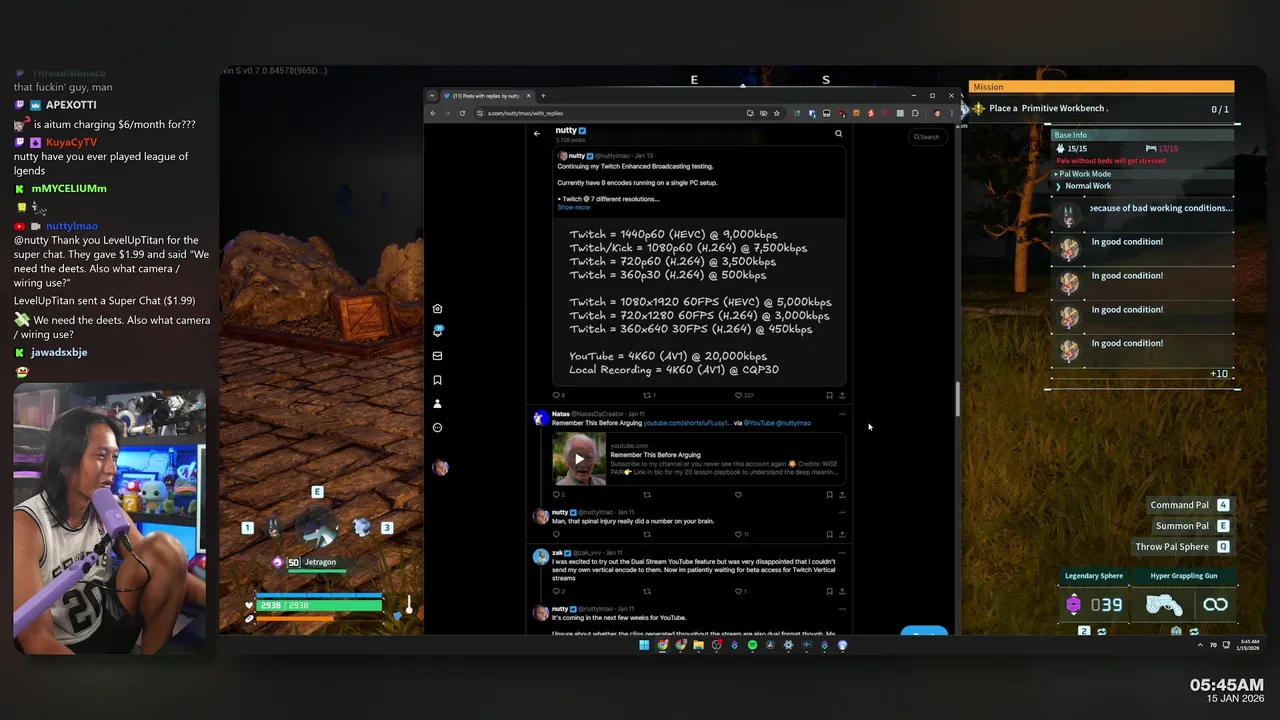The image size is (1280, 720).
Task: Open the encoding settings image in the post
Action: 700,301
